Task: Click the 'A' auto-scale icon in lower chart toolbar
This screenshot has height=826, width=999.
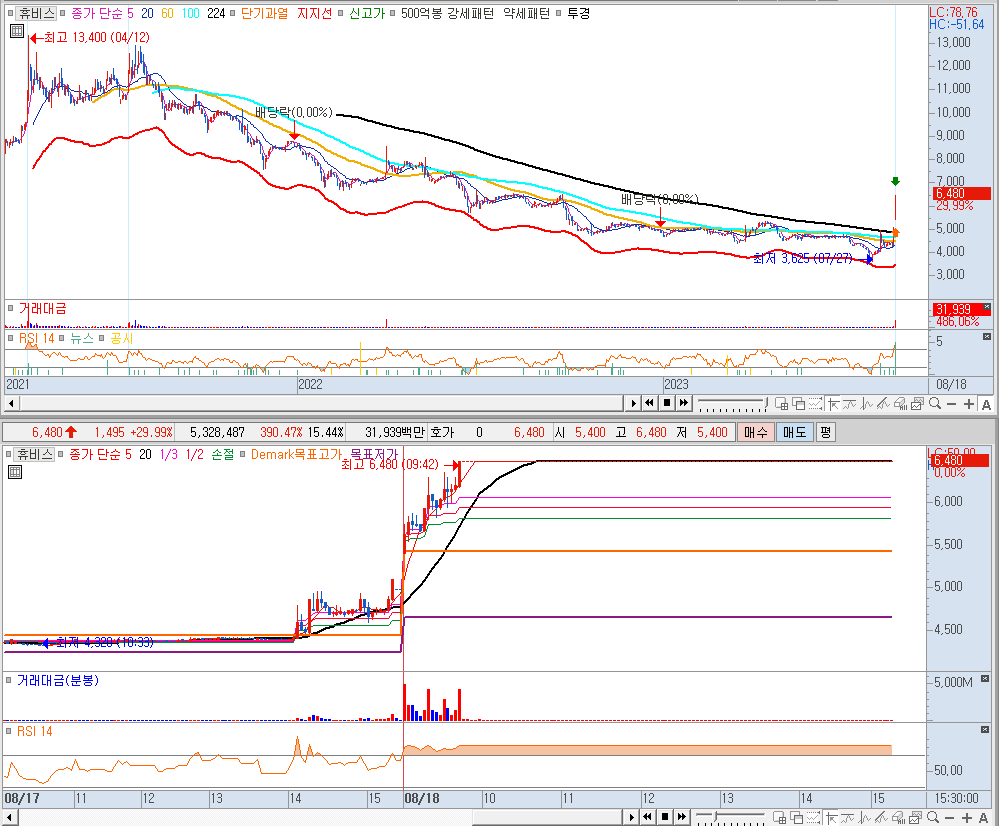Action: (x=984, y=818)
